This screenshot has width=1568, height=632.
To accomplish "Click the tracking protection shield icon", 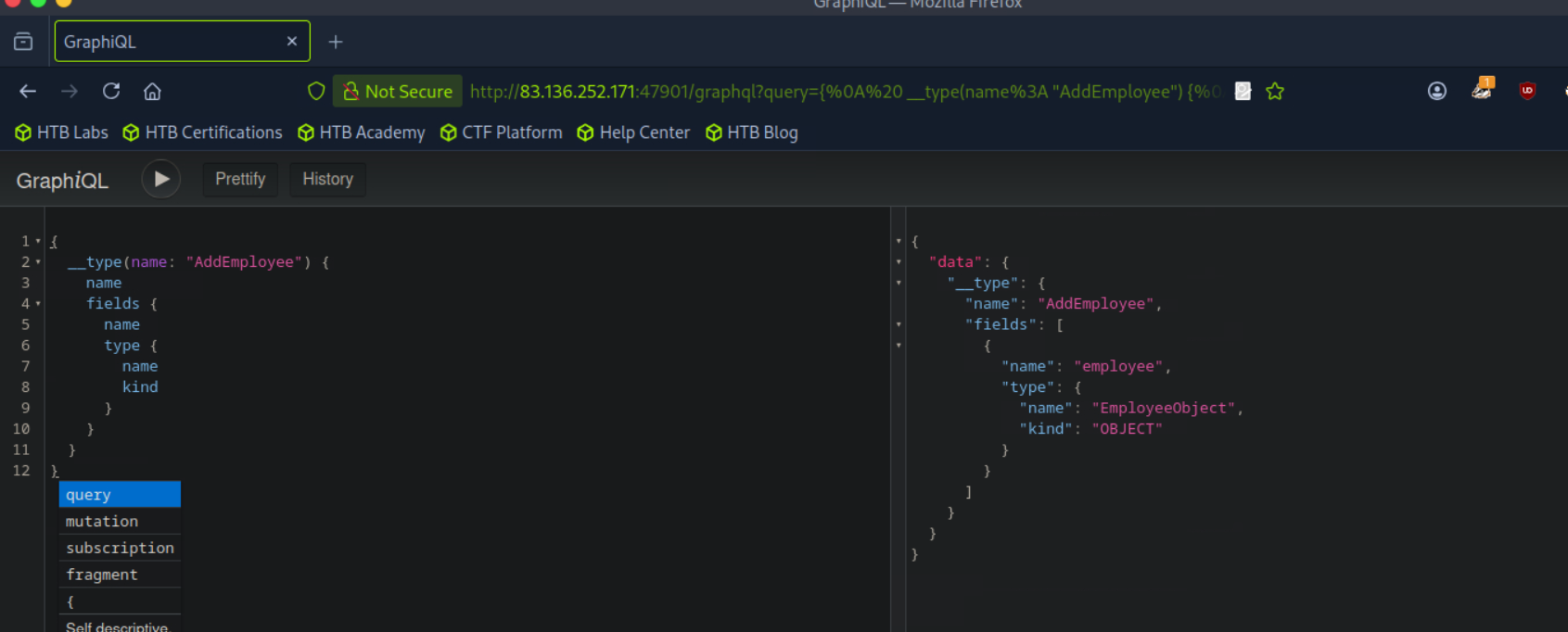I will click(x=316, y=91).
